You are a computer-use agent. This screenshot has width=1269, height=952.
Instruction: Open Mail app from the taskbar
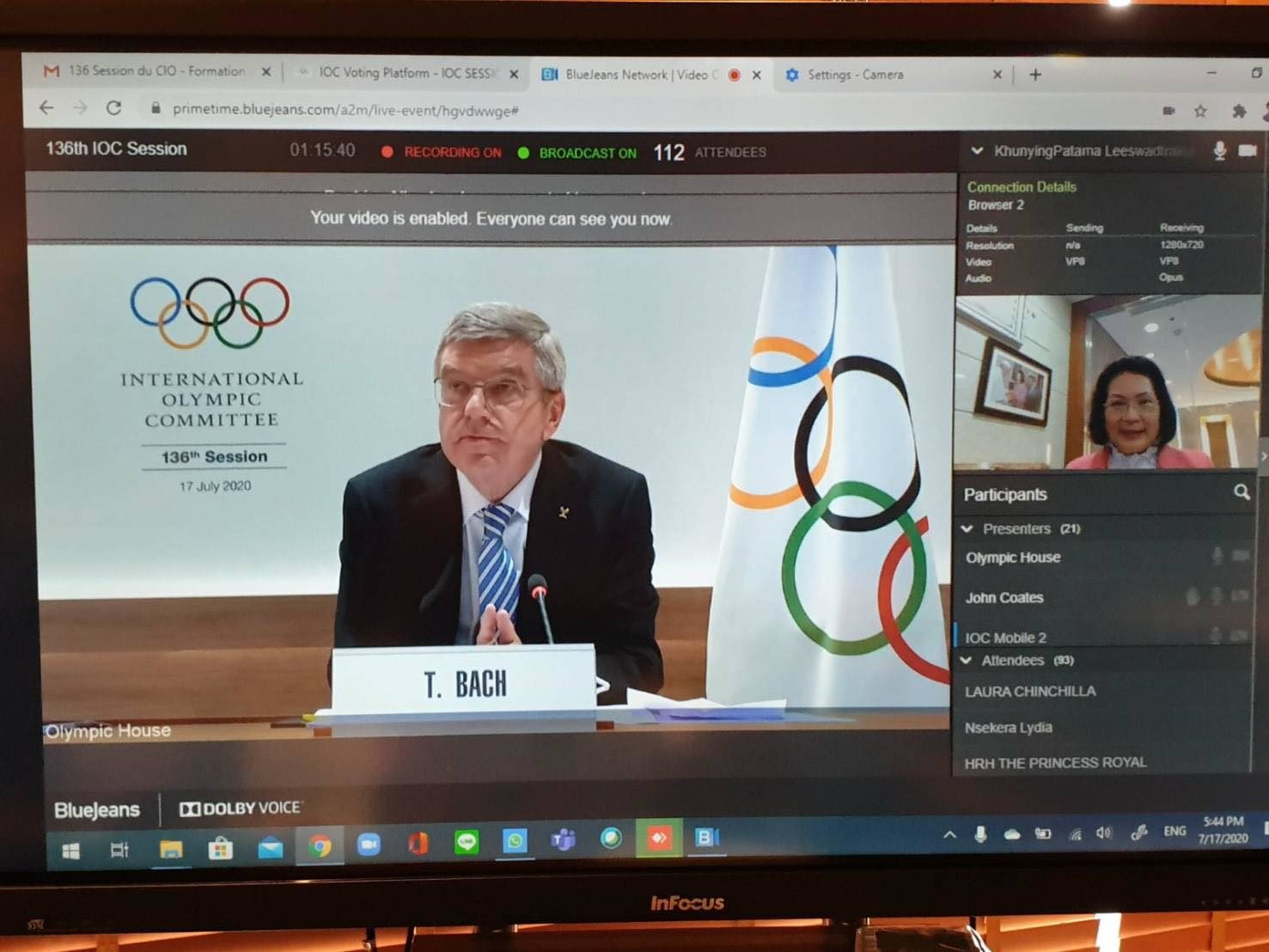pyautogui.click(x=271, y=849)
